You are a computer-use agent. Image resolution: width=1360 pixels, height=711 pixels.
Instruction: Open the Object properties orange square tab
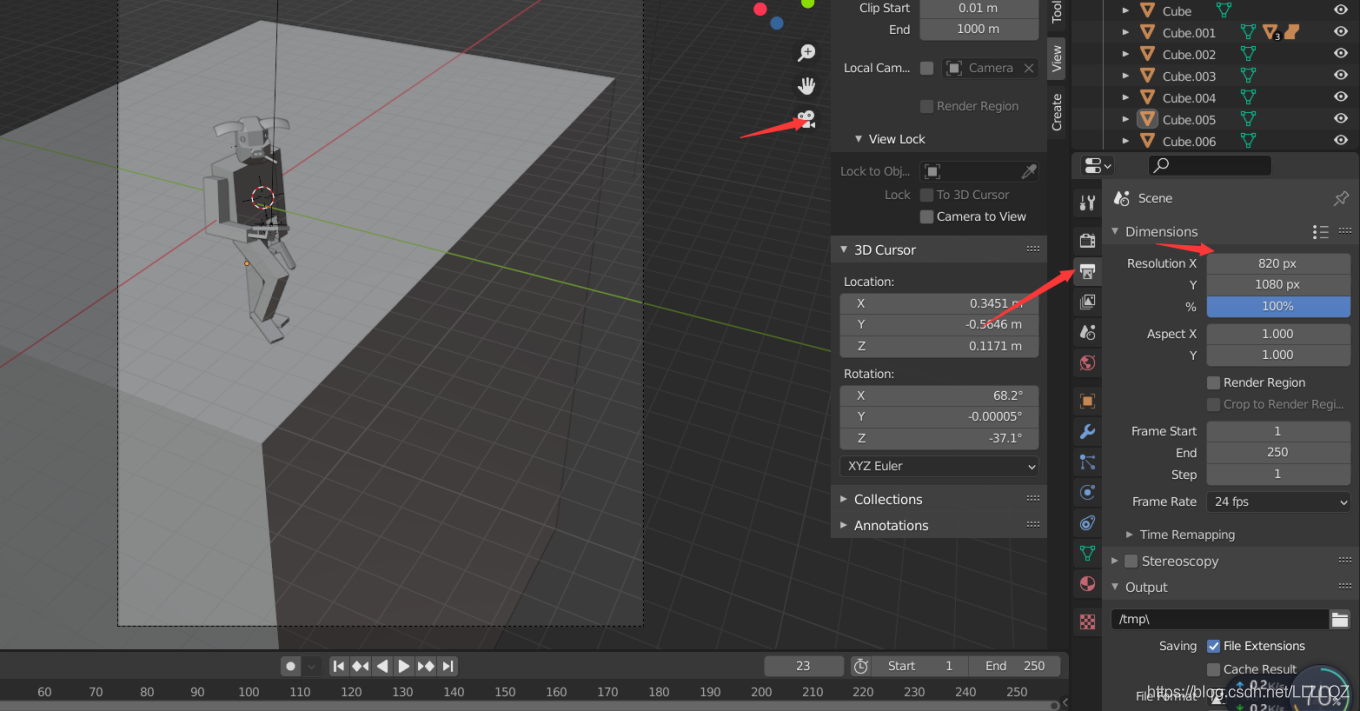pyautogui.click(x=1087, y=401)
